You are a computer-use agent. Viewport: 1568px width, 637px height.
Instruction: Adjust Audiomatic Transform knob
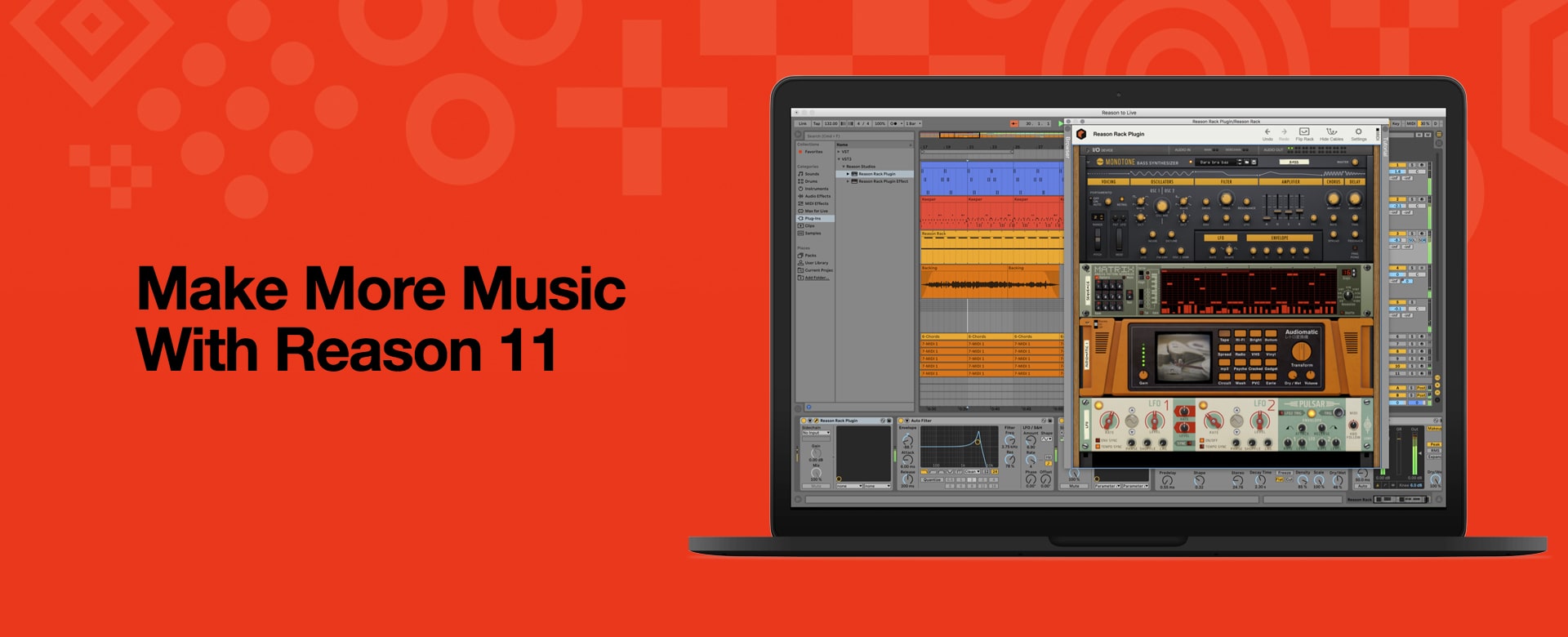point(1302,352)
